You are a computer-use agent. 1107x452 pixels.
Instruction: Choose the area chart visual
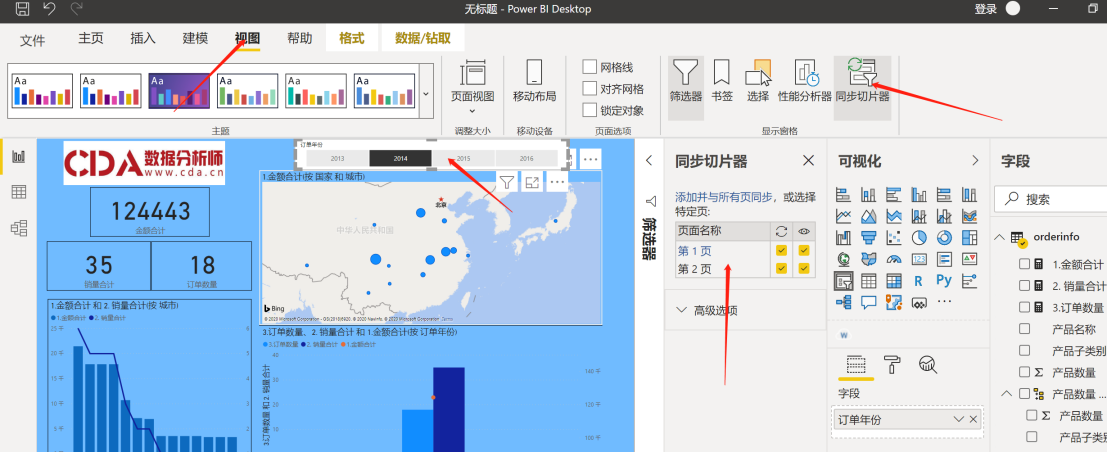(868, 216)
